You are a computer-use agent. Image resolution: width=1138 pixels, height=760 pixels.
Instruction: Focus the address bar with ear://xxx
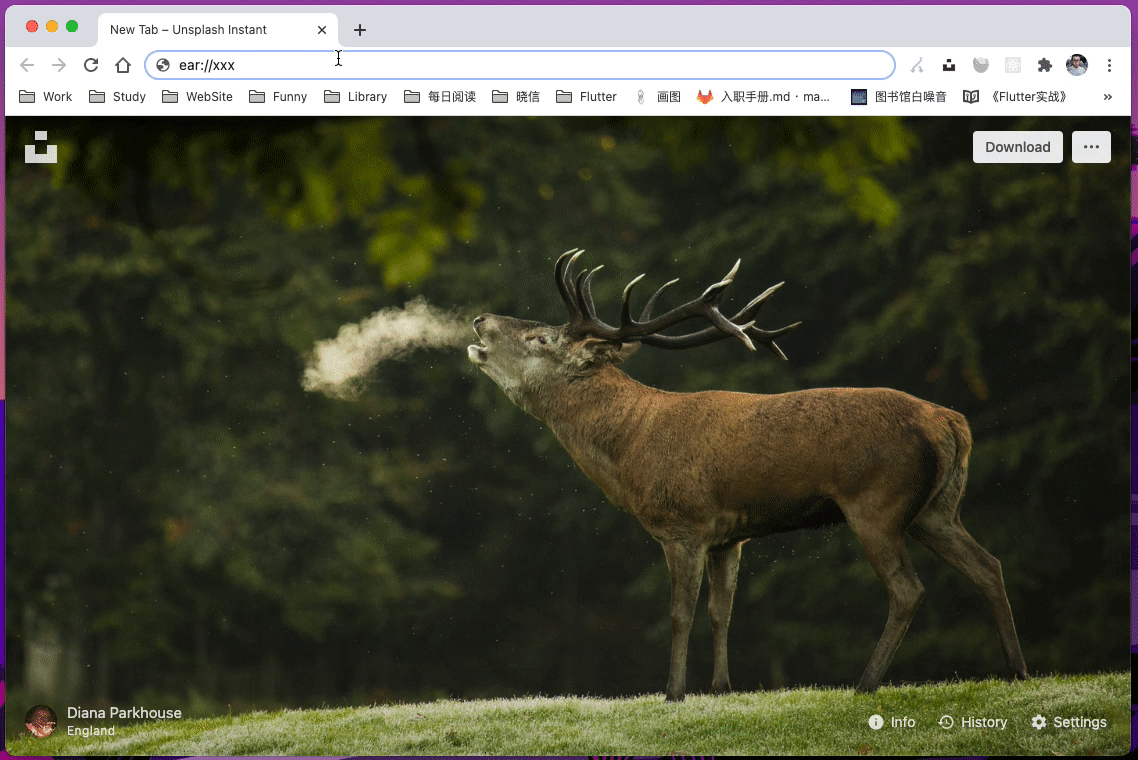pyautogui.click(x=520, y=65)
